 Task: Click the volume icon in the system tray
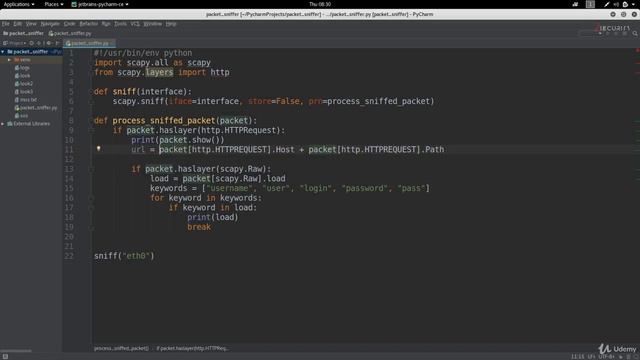616,4
